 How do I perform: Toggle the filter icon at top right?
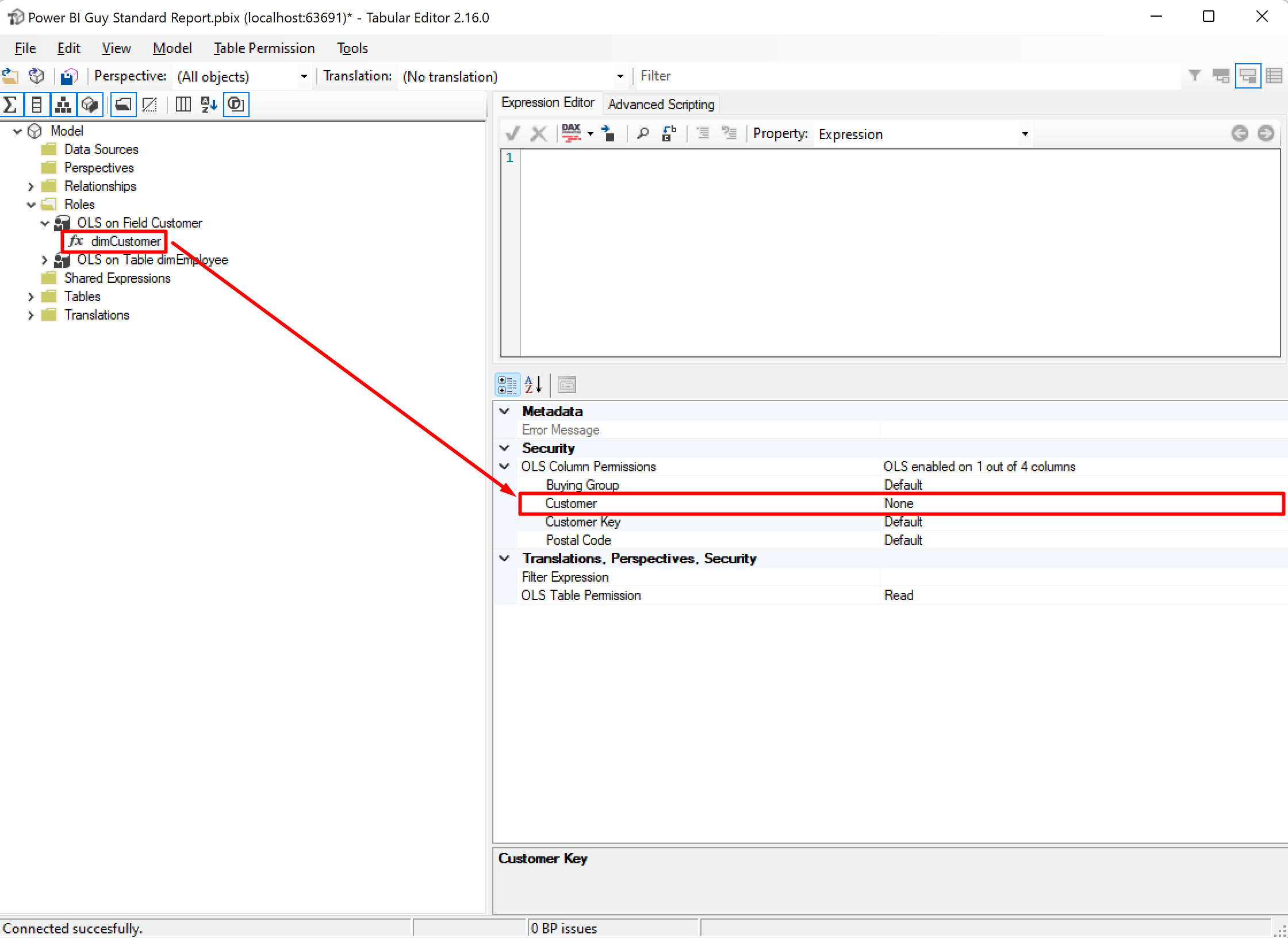[1194, 75]
